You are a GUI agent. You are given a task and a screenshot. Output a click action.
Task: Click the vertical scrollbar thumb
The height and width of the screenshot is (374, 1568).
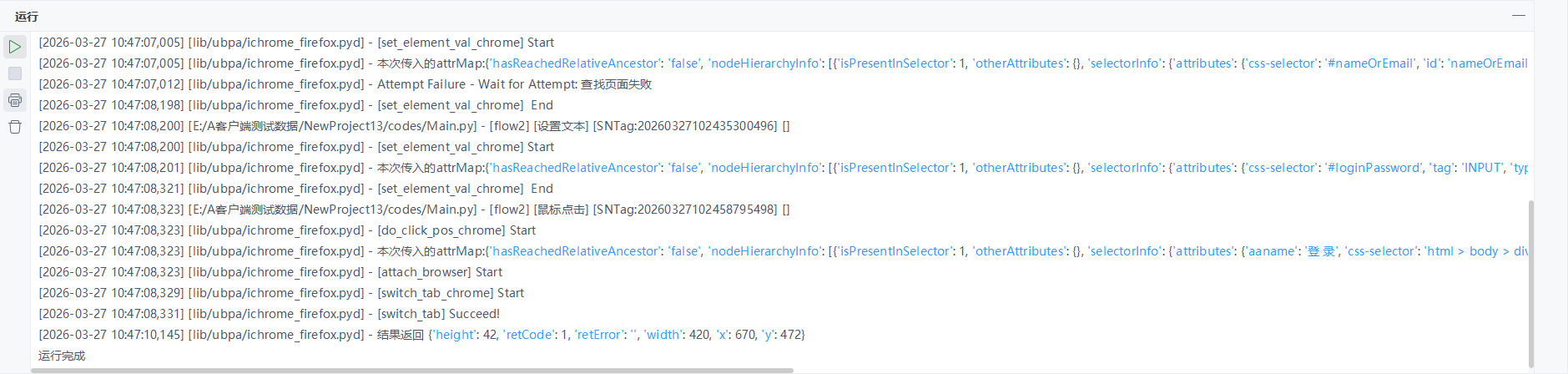pos(1530,284)
